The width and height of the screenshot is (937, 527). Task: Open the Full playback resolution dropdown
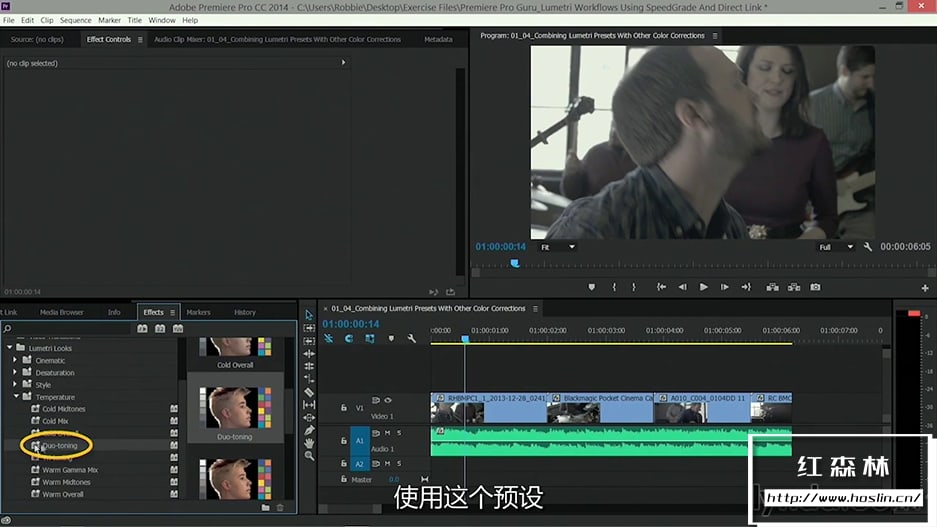tap(835, 247)
